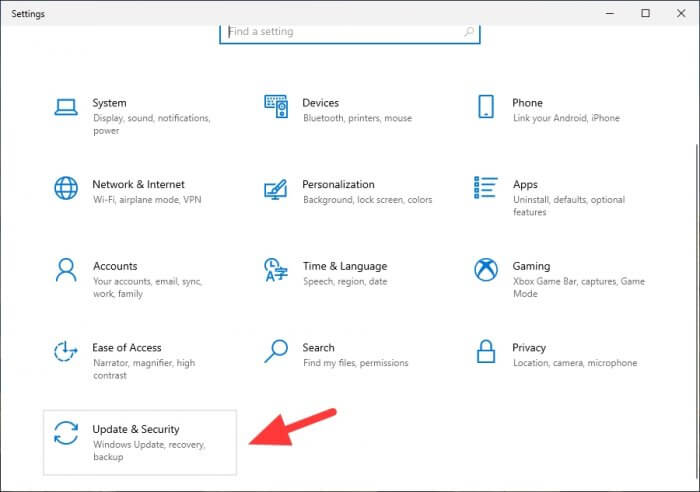Open the Ease of Access icon
700x492 pixels.
coord(66,351)
